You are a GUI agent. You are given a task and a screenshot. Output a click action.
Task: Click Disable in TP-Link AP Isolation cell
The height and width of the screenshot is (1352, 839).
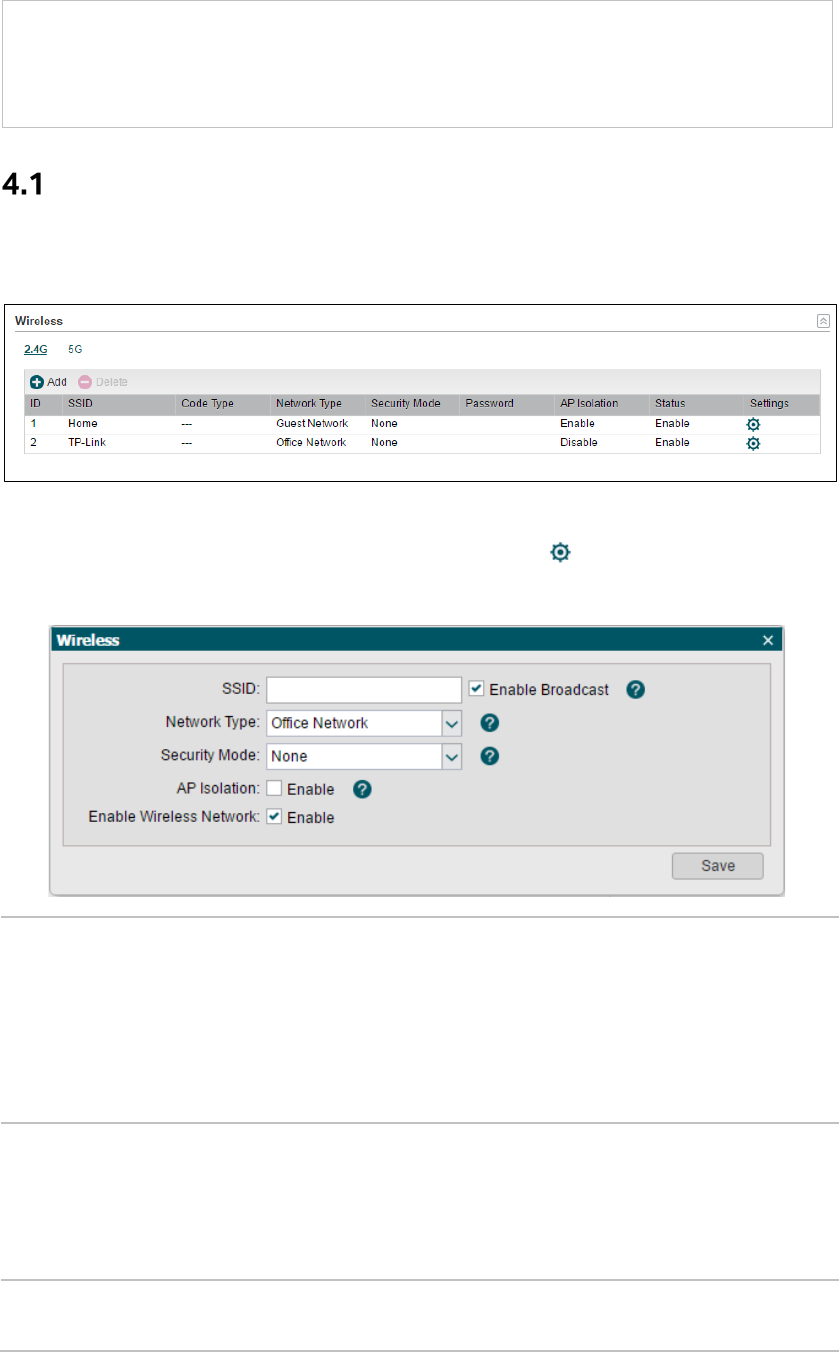click(579, 443)
